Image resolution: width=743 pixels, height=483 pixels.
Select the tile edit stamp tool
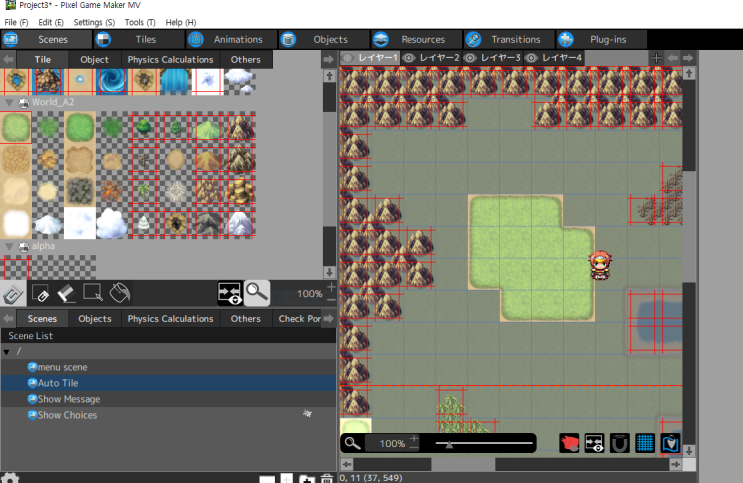coord(40,294)
